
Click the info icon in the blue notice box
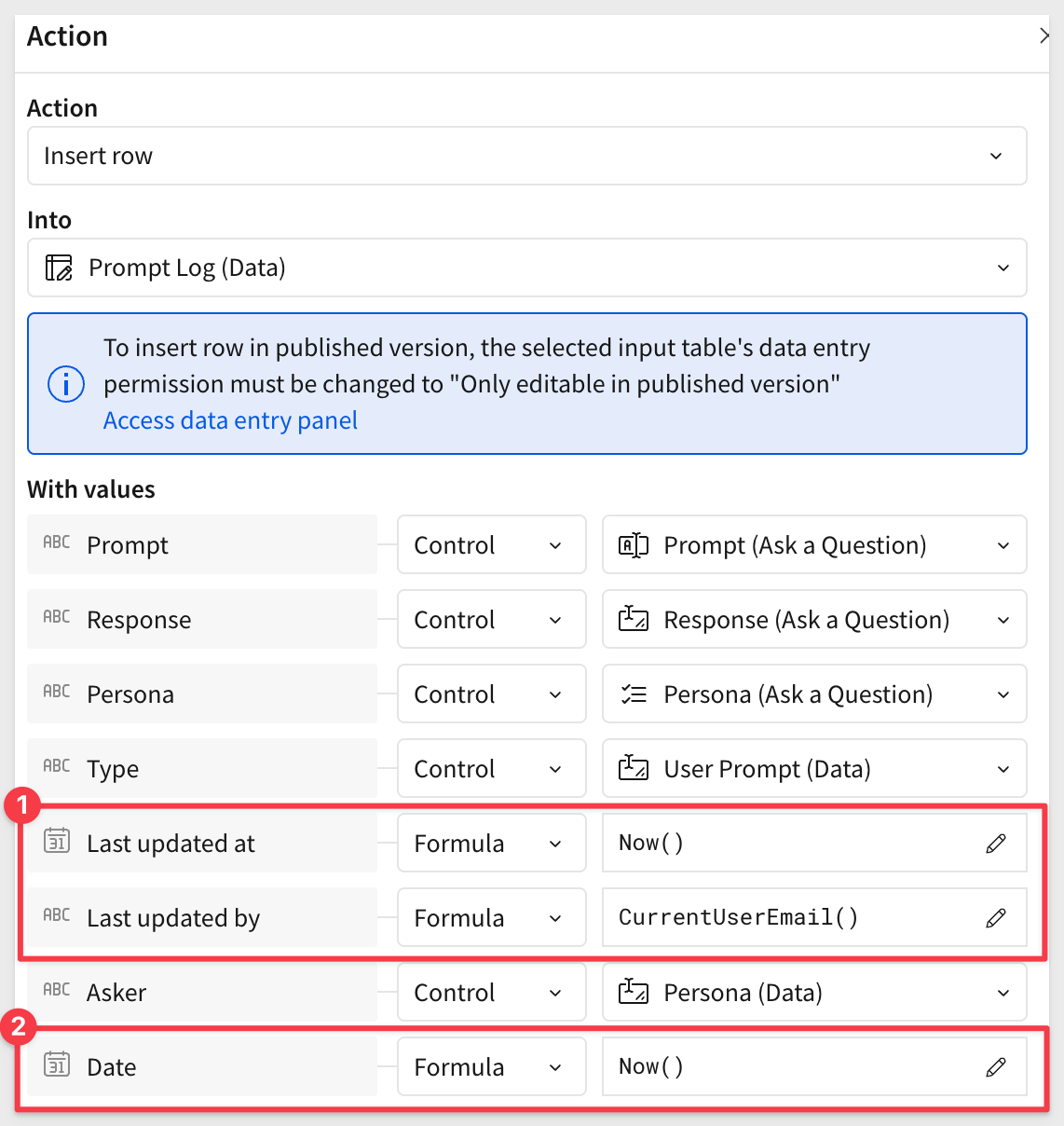pos(66,384)
